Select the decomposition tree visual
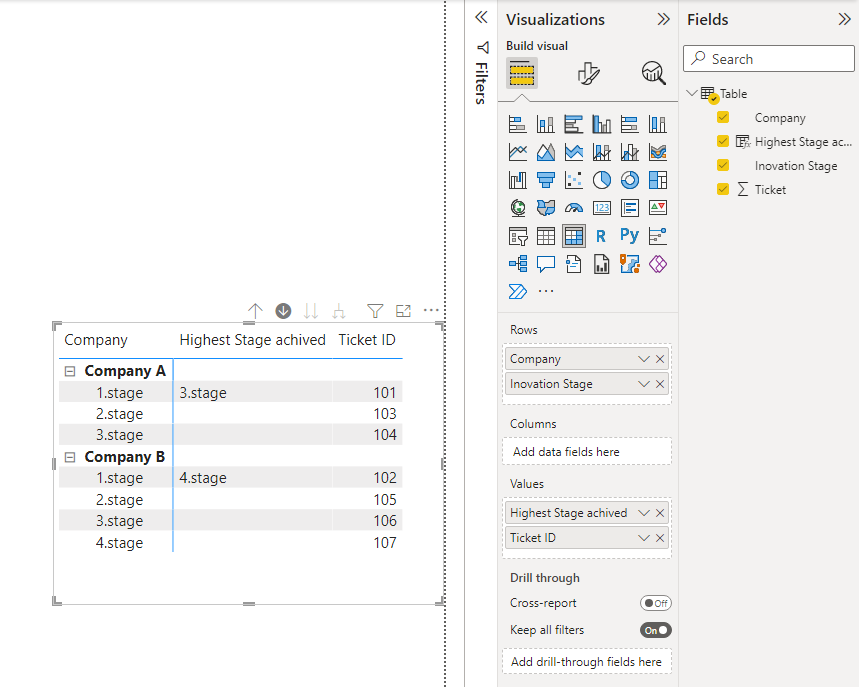This screenshot has width=859, height=687. [x=517, y=264]
